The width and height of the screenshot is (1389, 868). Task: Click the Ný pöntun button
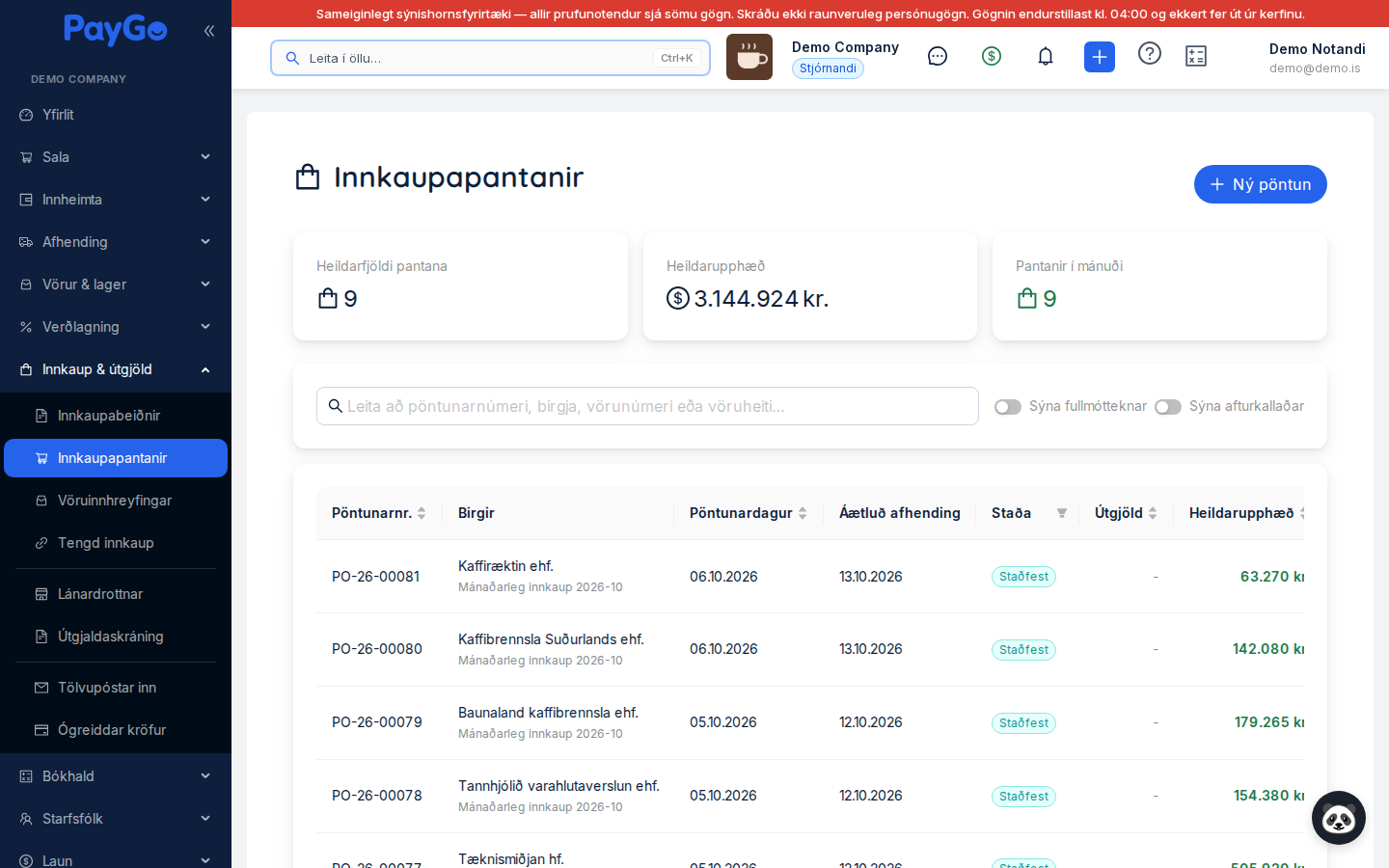pos(1261,184)
